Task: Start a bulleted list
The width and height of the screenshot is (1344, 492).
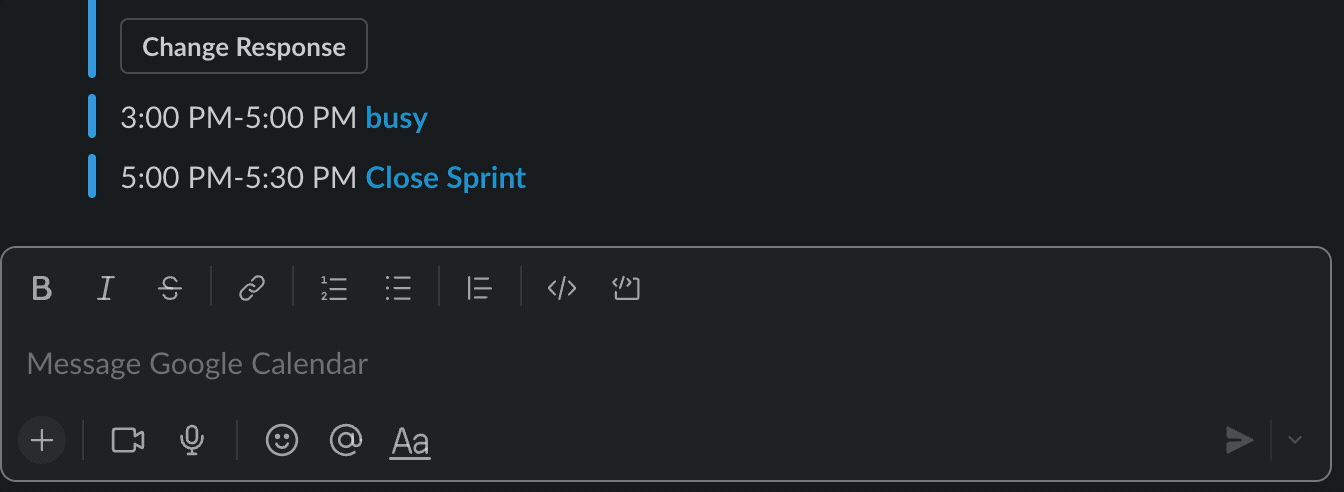Action: [x=398, y=289]
